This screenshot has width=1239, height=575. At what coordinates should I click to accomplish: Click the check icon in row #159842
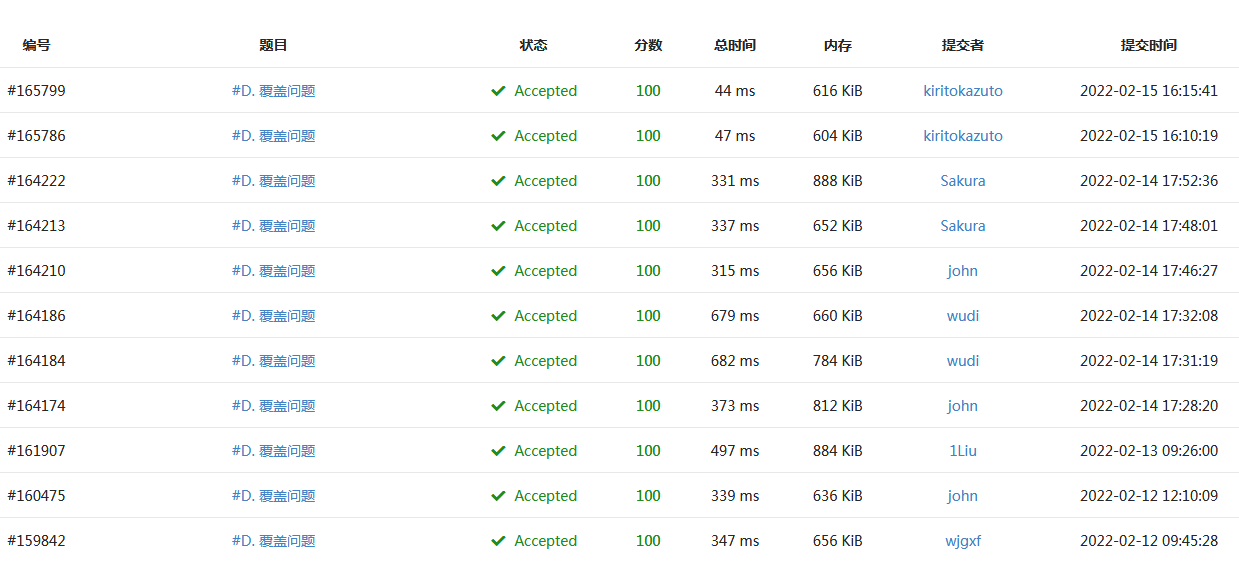(x=498, y=541)
